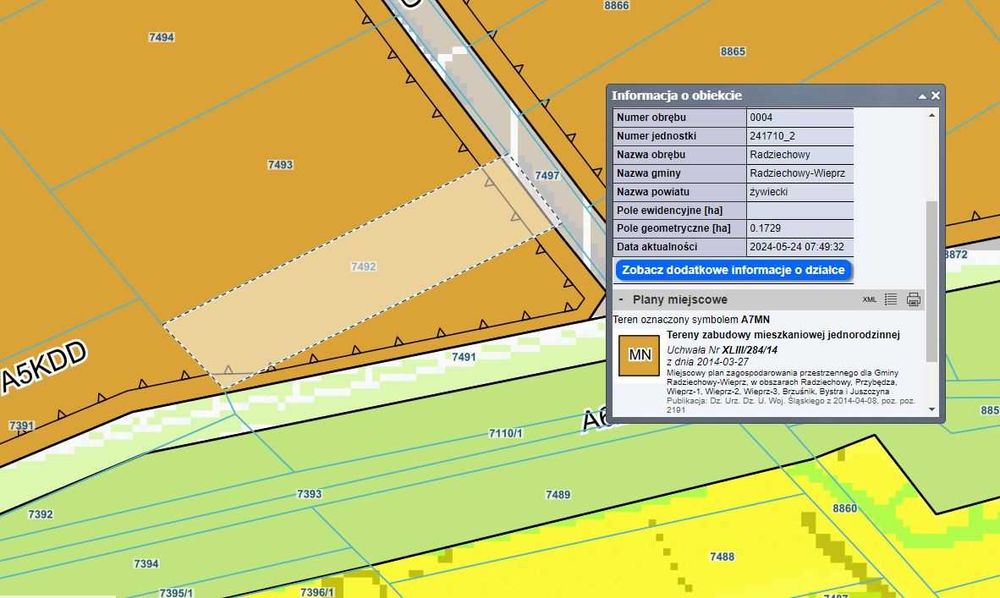Click parcel 7489 on the map
1000x598 pixels.
(x=558, y=494)
